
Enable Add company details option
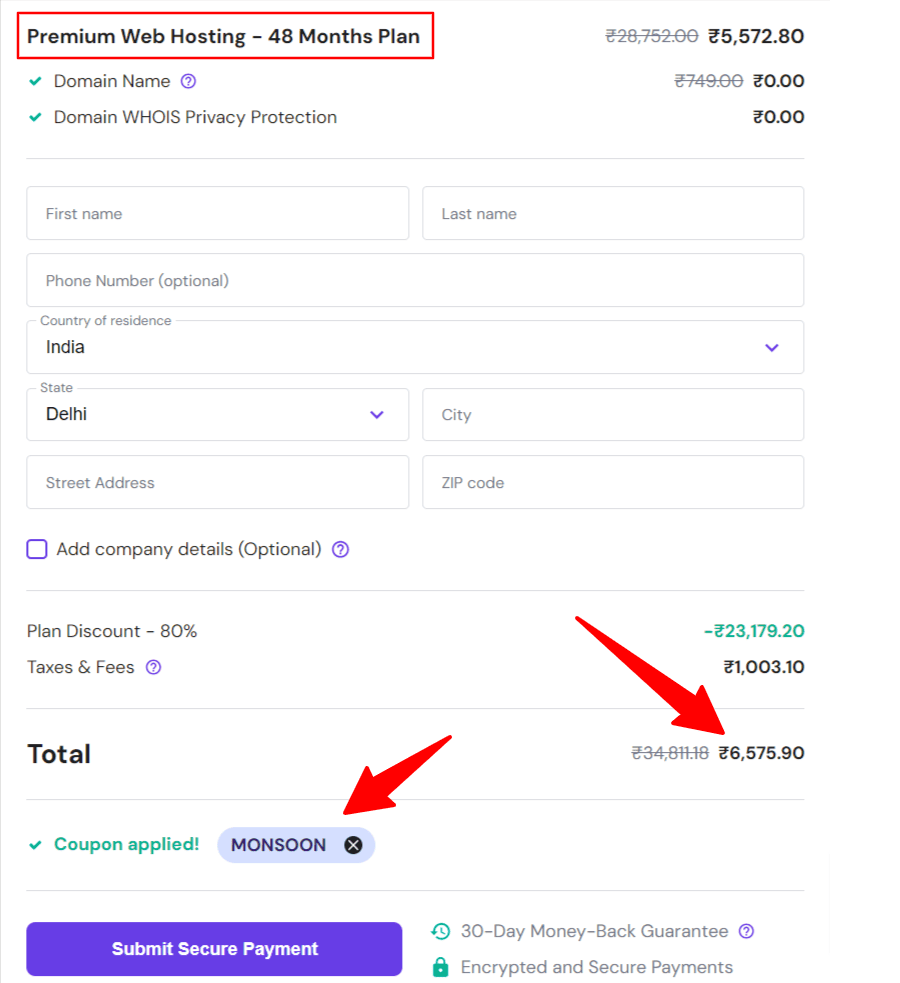(x=36, y=549)
